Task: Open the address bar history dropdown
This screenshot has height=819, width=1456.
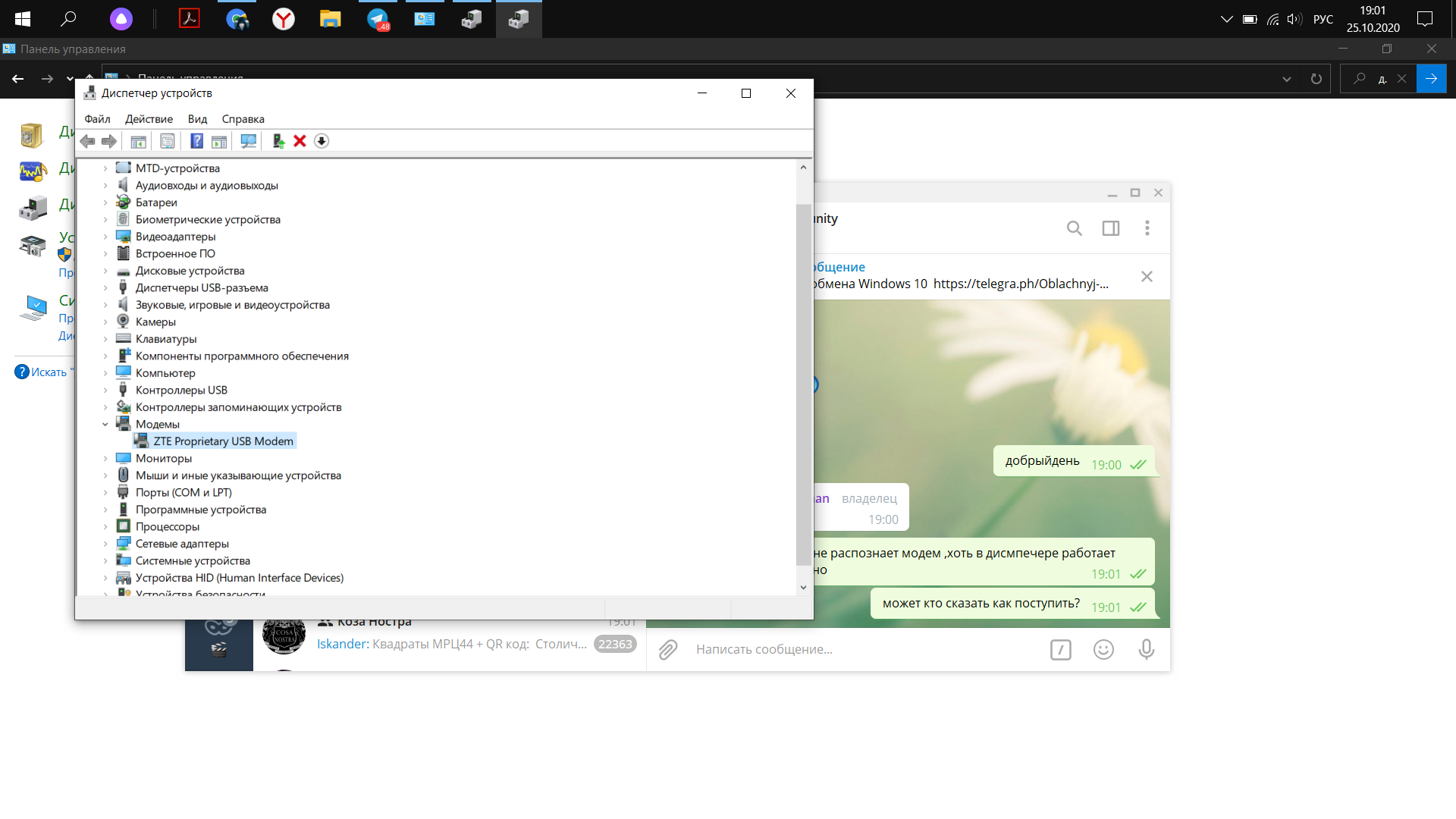Action: [x=1287, y=79]
